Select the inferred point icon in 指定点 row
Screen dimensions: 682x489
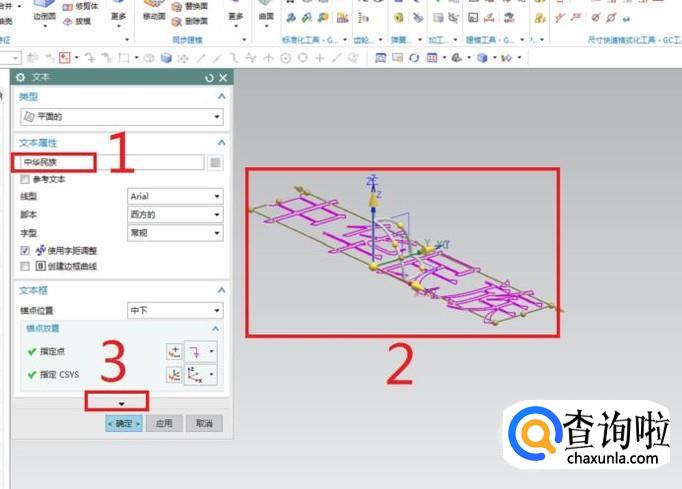tap(195, 352)
